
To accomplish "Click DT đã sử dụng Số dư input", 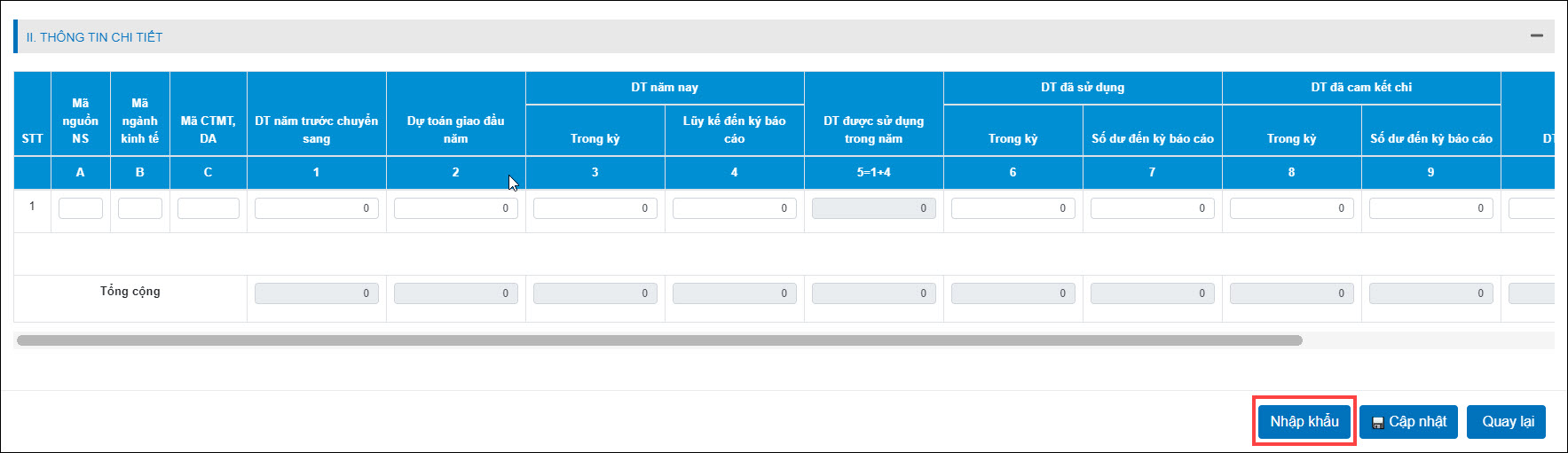I will (1153, 208).
